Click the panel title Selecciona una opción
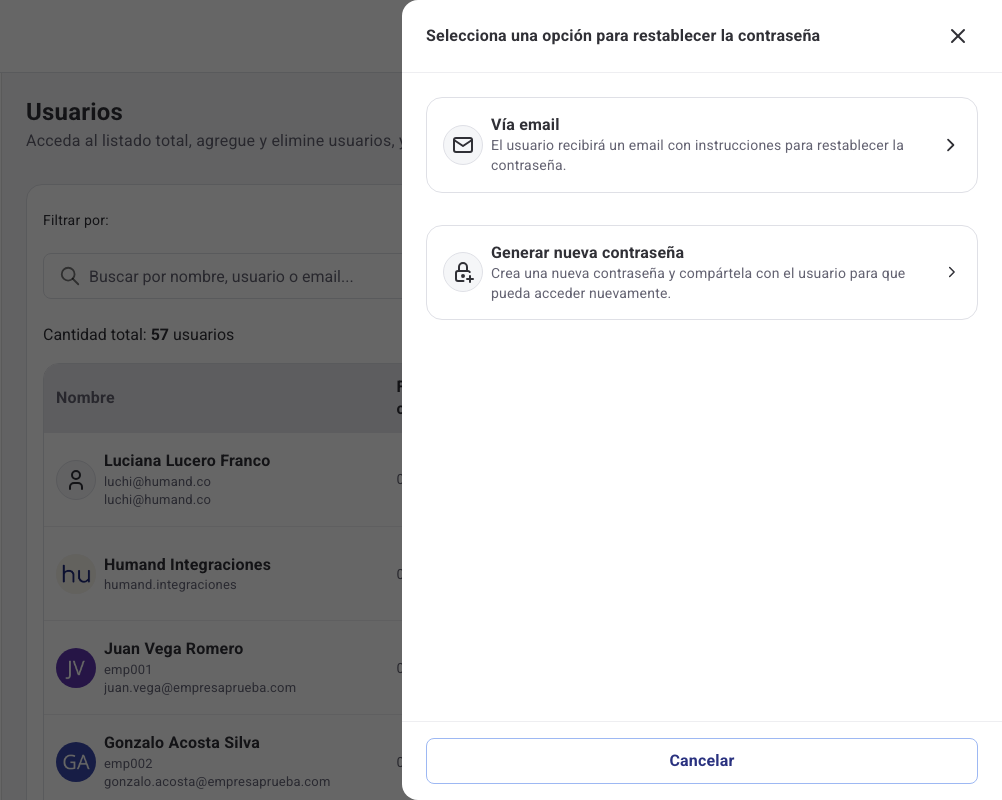The width and height of the screenshot is (1002, 800). click(622, 36)
